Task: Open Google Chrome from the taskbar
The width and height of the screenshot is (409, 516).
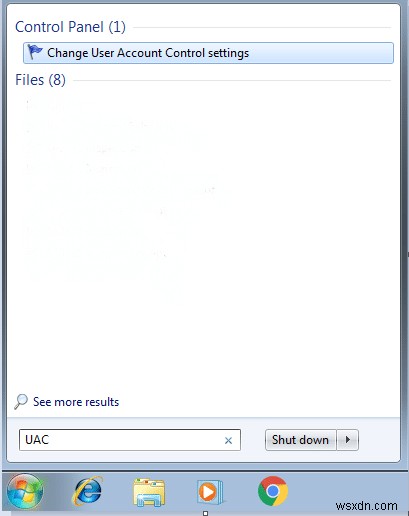Action: click(273, 491)
